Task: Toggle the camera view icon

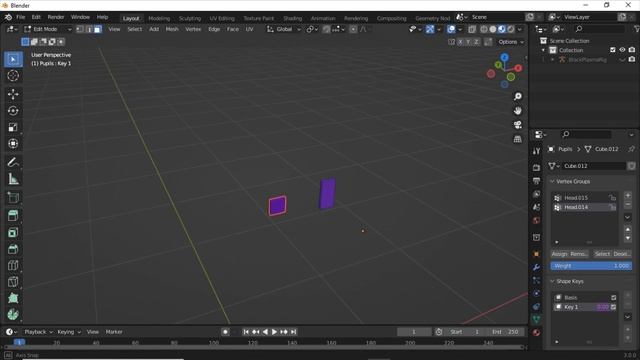Action: pyautogui.click(x=518, y=125)
